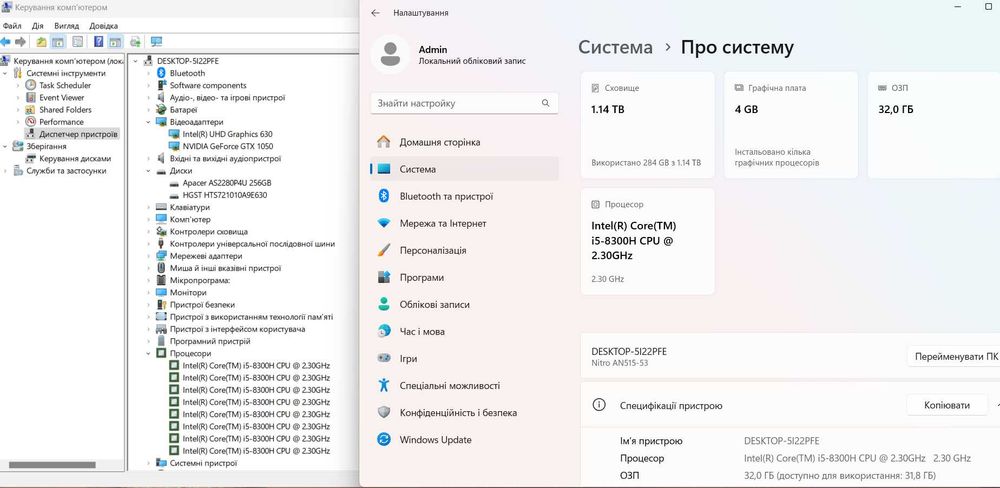
Task: Click the Software components icon
Action: point(161,85)
